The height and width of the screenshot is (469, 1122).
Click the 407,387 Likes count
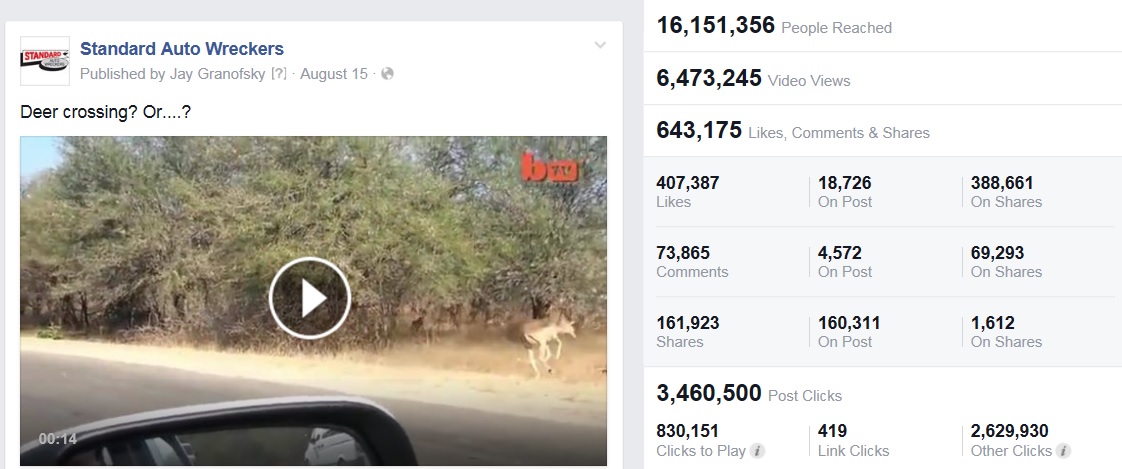tap(688, 183)
